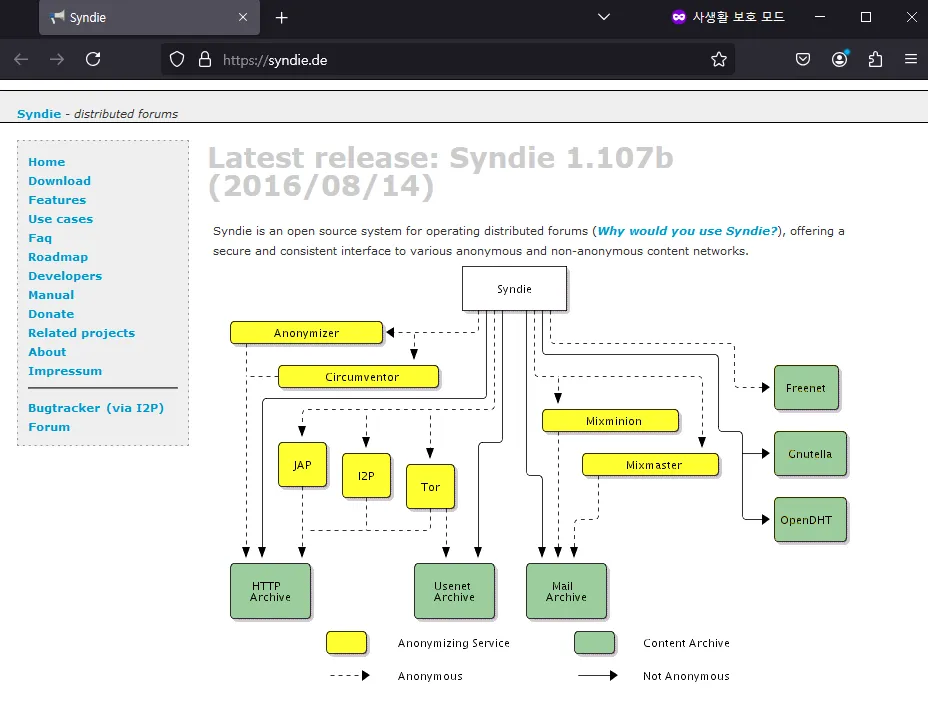This screenshot has width=928, height=703.
Task: Click the Usenet Archive node
Action: point(455,591)
